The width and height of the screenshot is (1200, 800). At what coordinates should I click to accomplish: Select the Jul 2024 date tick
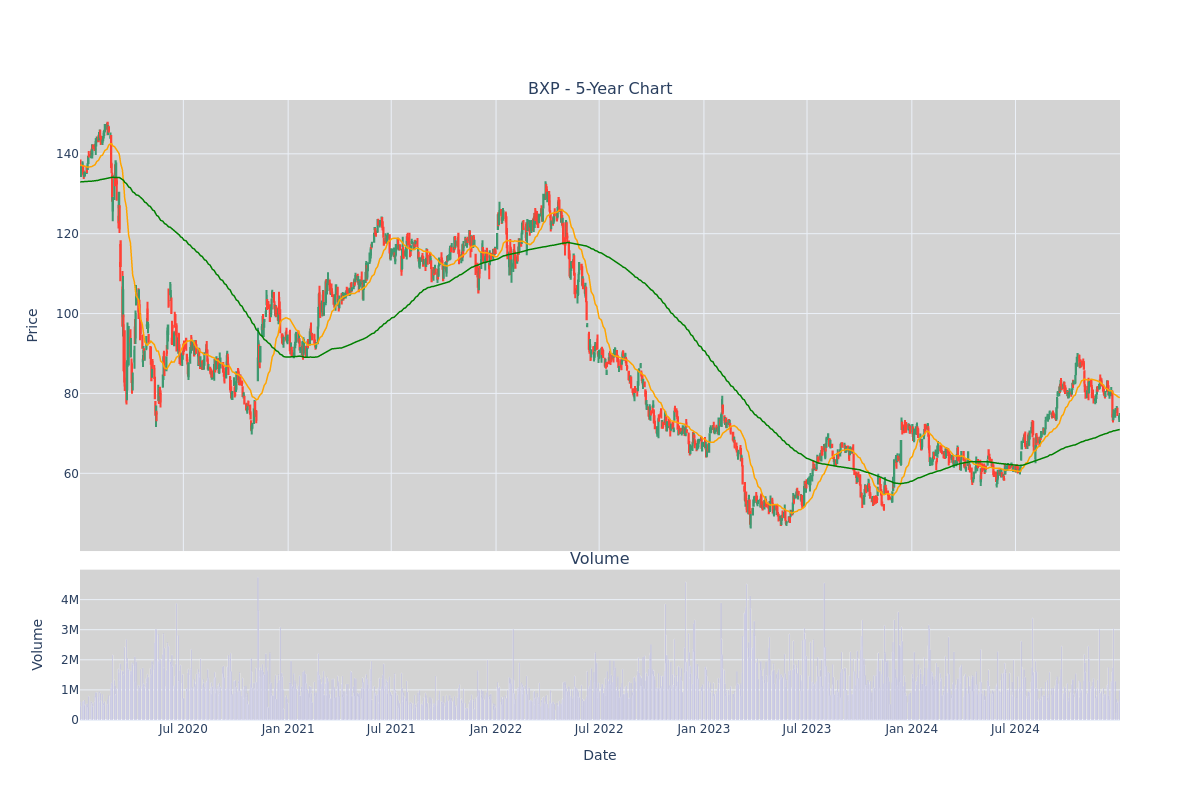coord(1015,729)
